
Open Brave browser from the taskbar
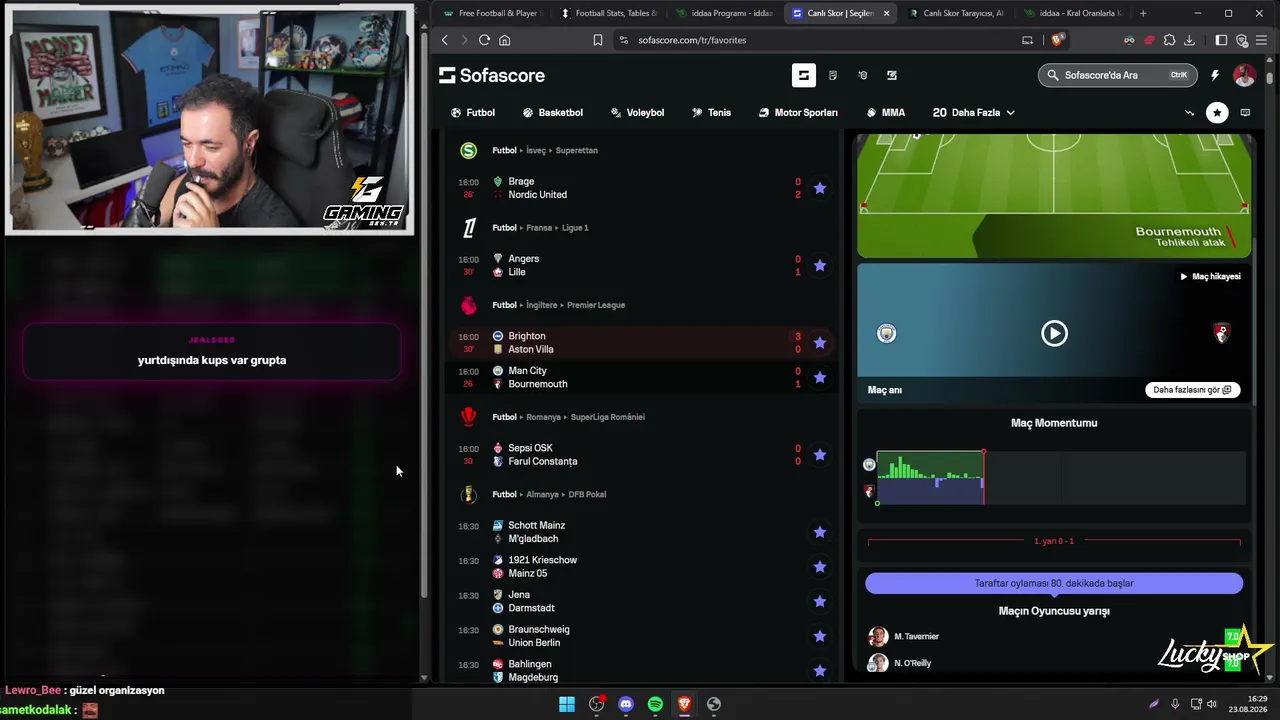click(x=684, y=704)
